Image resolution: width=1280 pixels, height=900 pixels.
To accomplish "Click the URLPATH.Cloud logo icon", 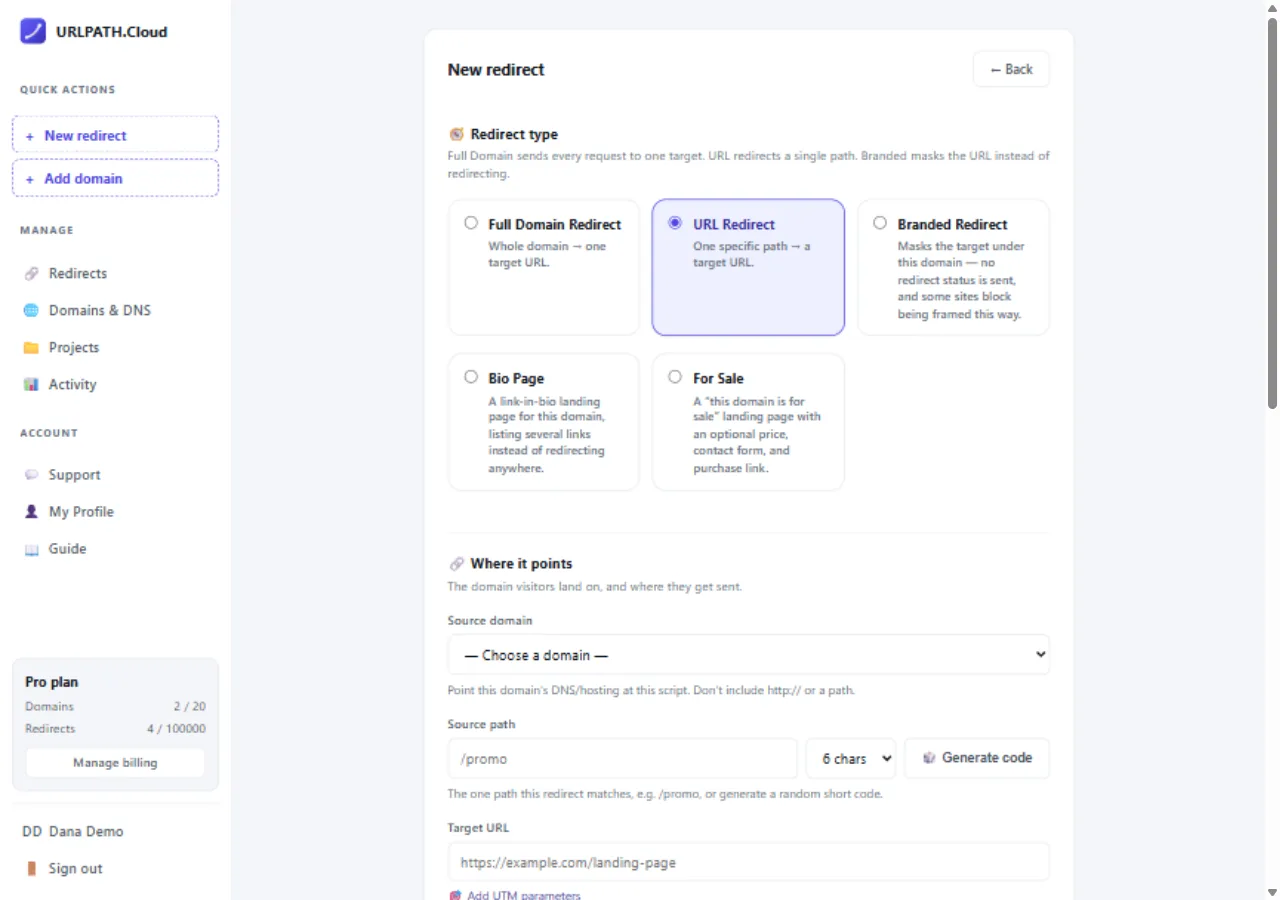I will click(33, 31).
